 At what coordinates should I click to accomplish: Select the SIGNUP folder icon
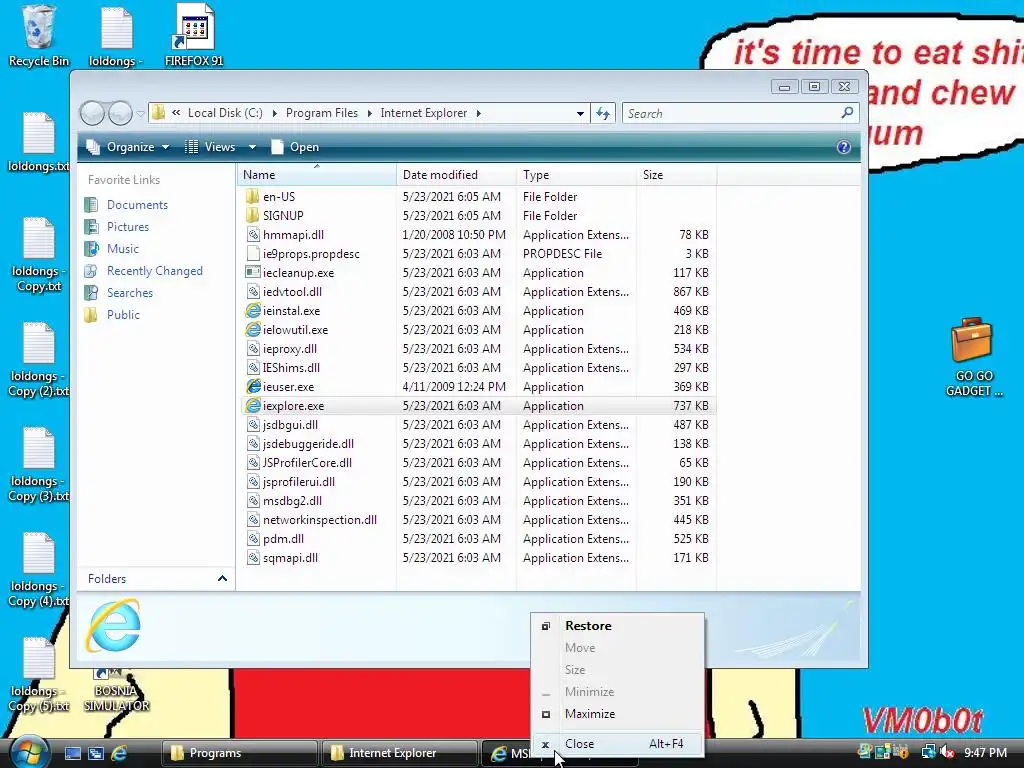tap(252, 216)
